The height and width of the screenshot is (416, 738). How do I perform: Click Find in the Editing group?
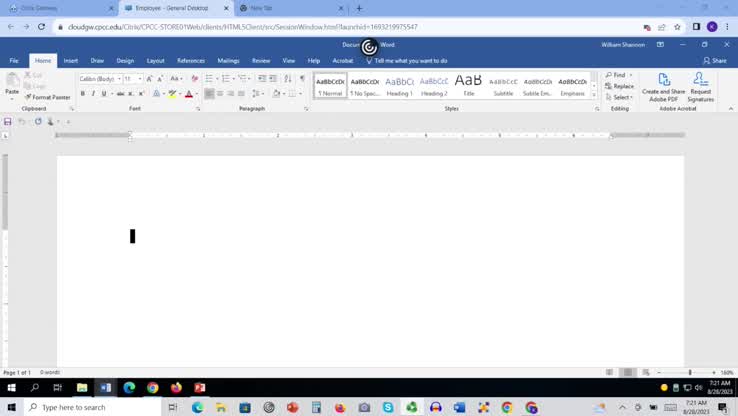(x=616, y=75)
